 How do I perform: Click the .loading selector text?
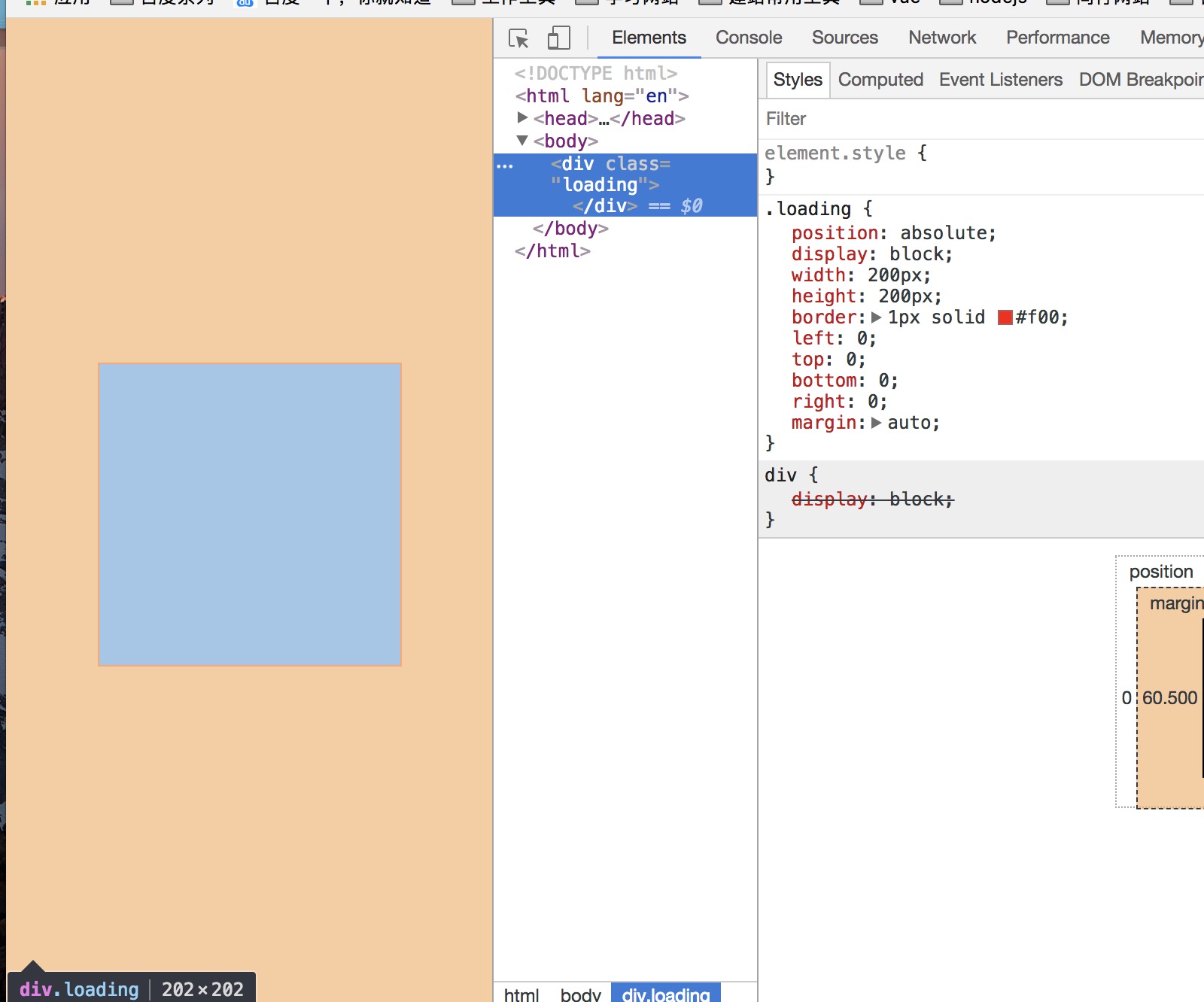click(x=808, y=209)
